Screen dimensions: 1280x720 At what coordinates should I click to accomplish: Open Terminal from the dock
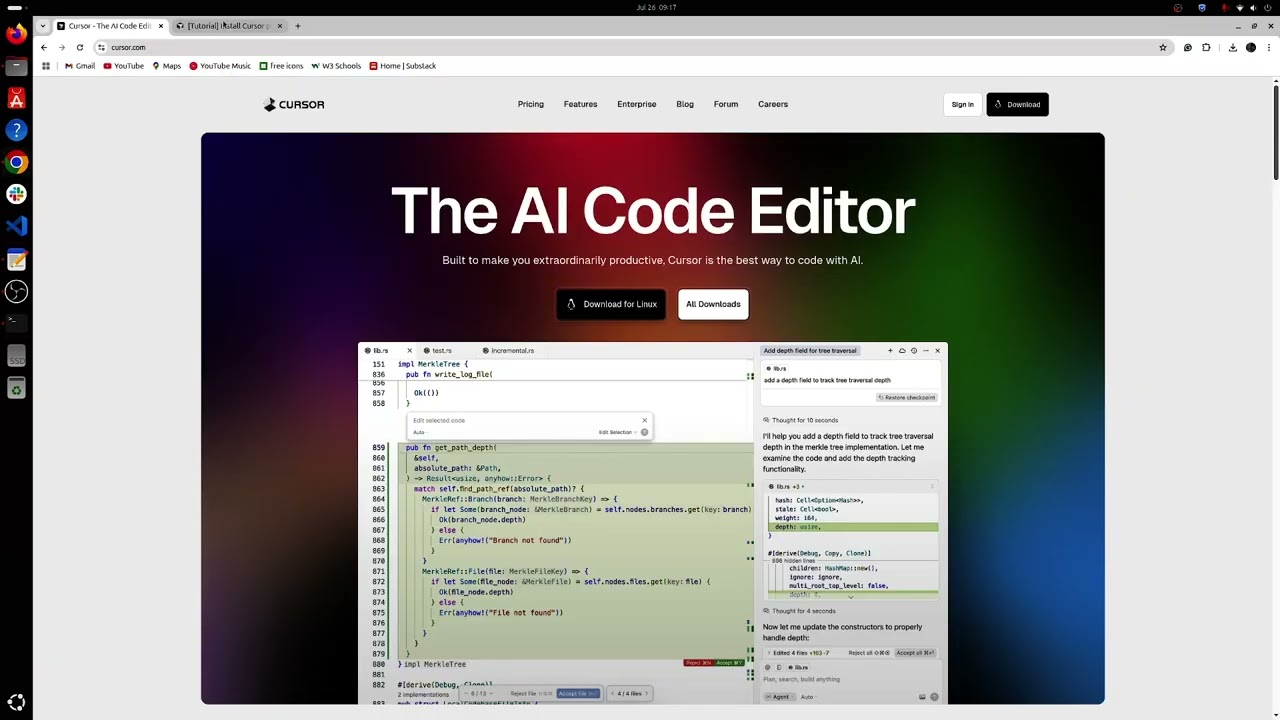[16, 323]
